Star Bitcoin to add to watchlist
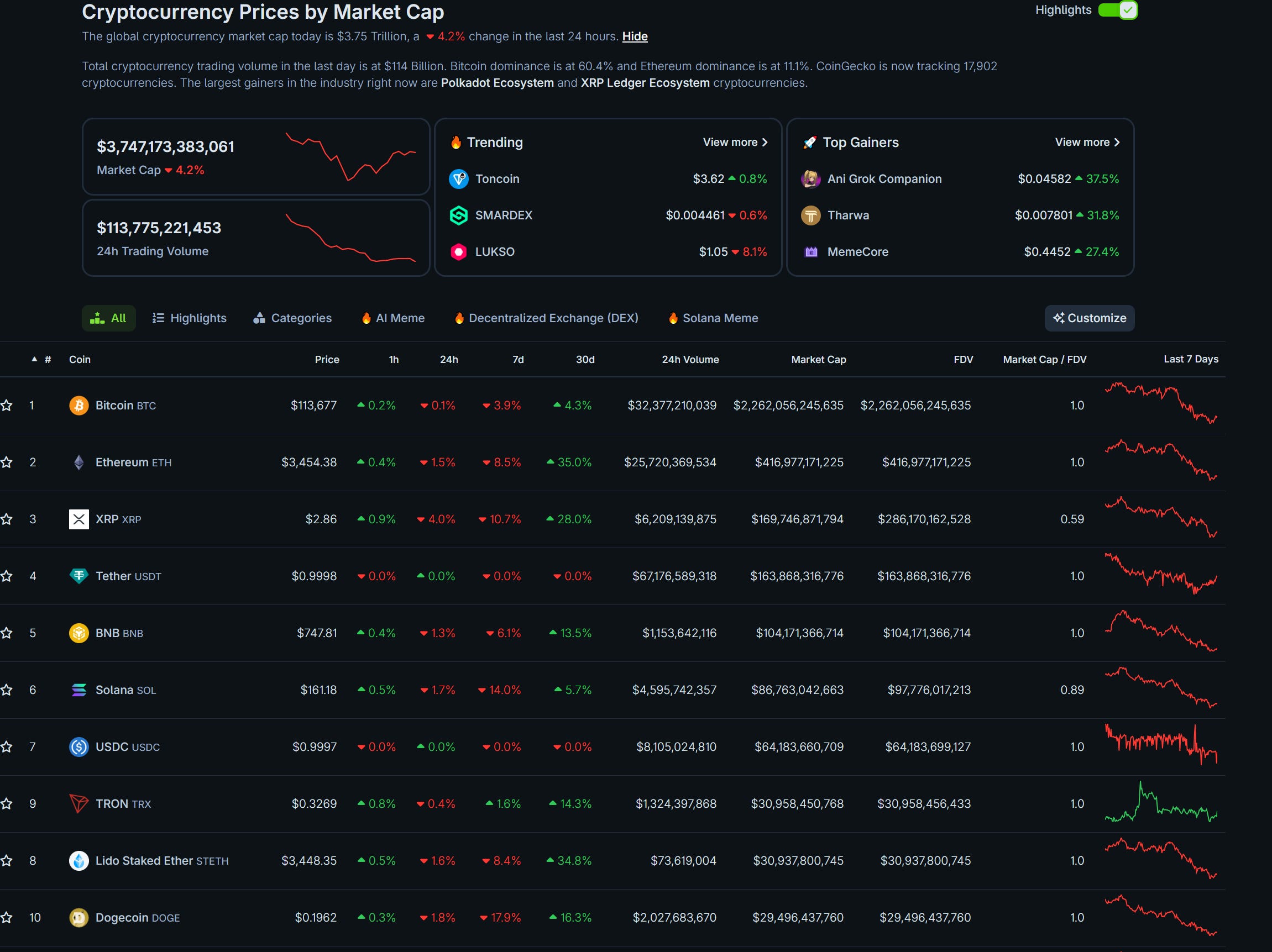The height and width of the screenshot is (952, 1272). 7,406
